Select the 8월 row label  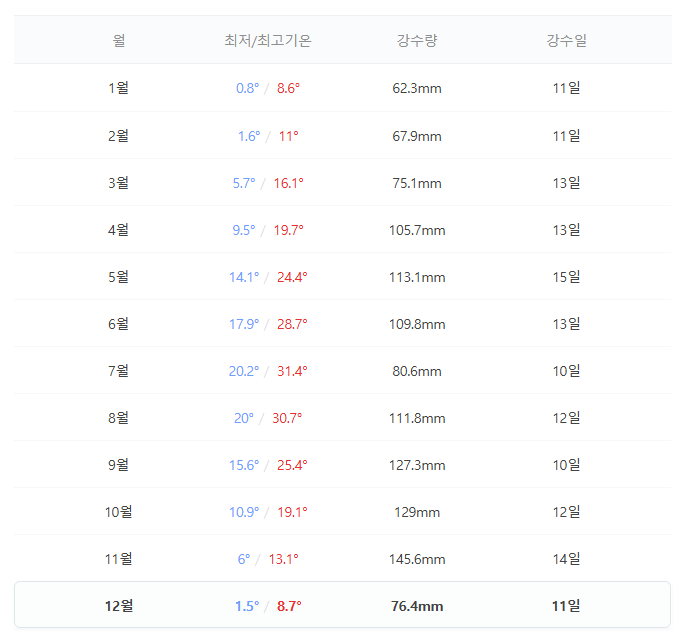118,418
